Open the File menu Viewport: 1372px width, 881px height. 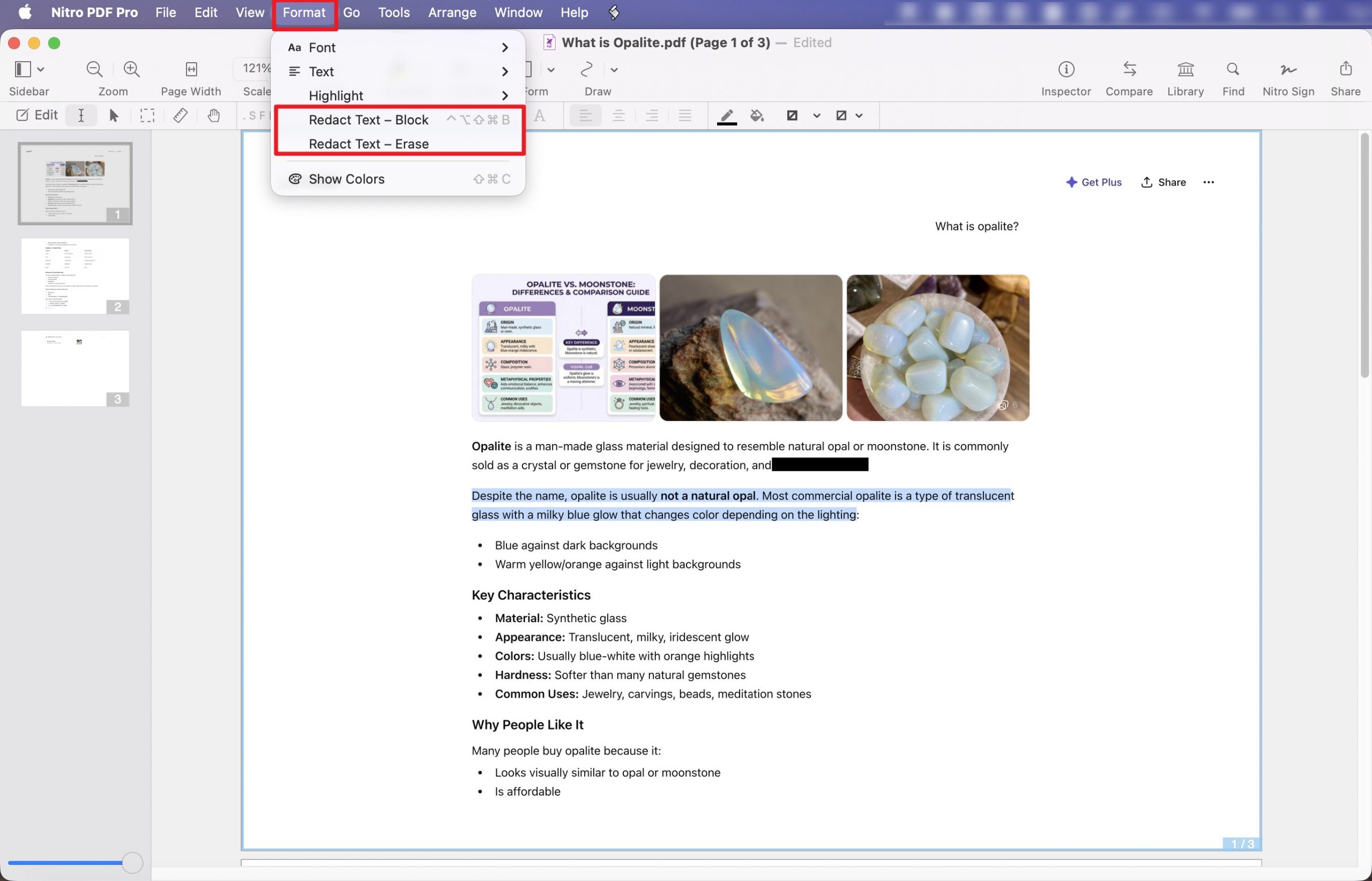point(166,12)
